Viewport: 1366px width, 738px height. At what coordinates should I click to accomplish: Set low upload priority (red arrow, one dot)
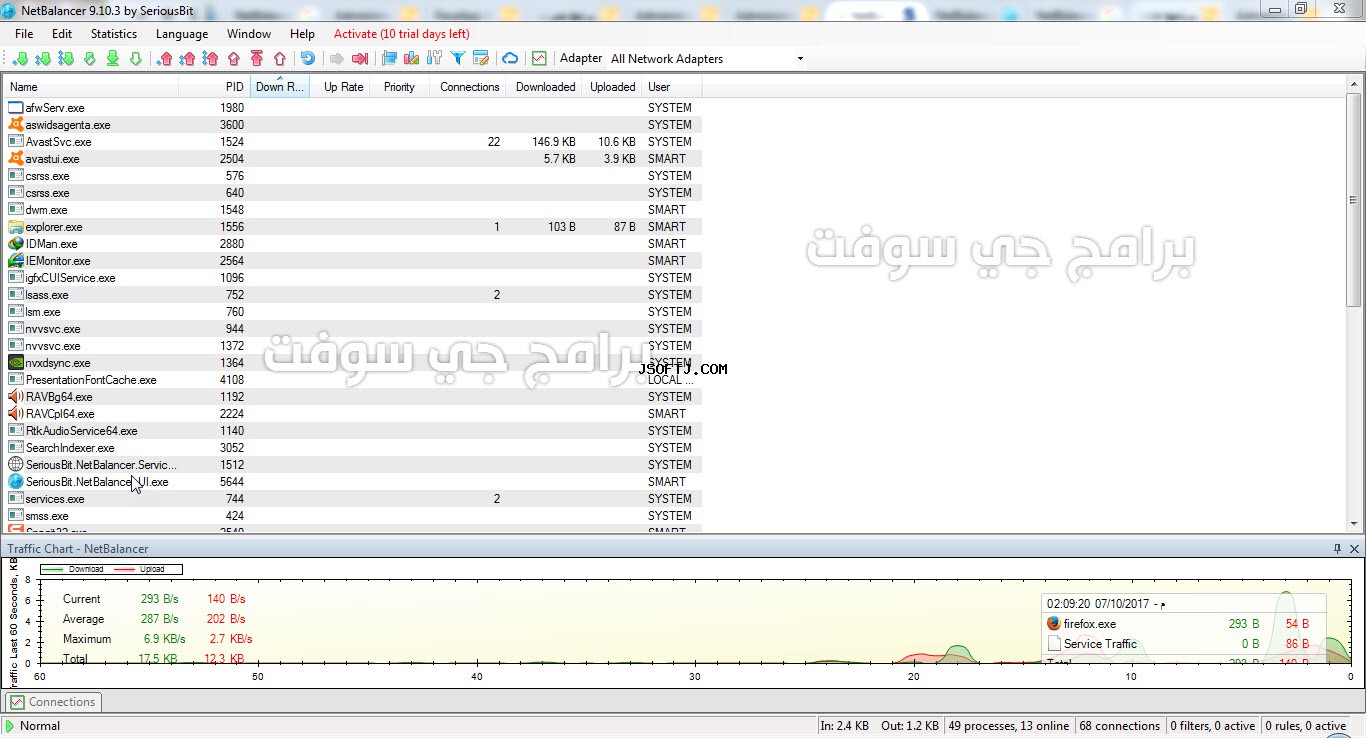click(x=165, y=59)
